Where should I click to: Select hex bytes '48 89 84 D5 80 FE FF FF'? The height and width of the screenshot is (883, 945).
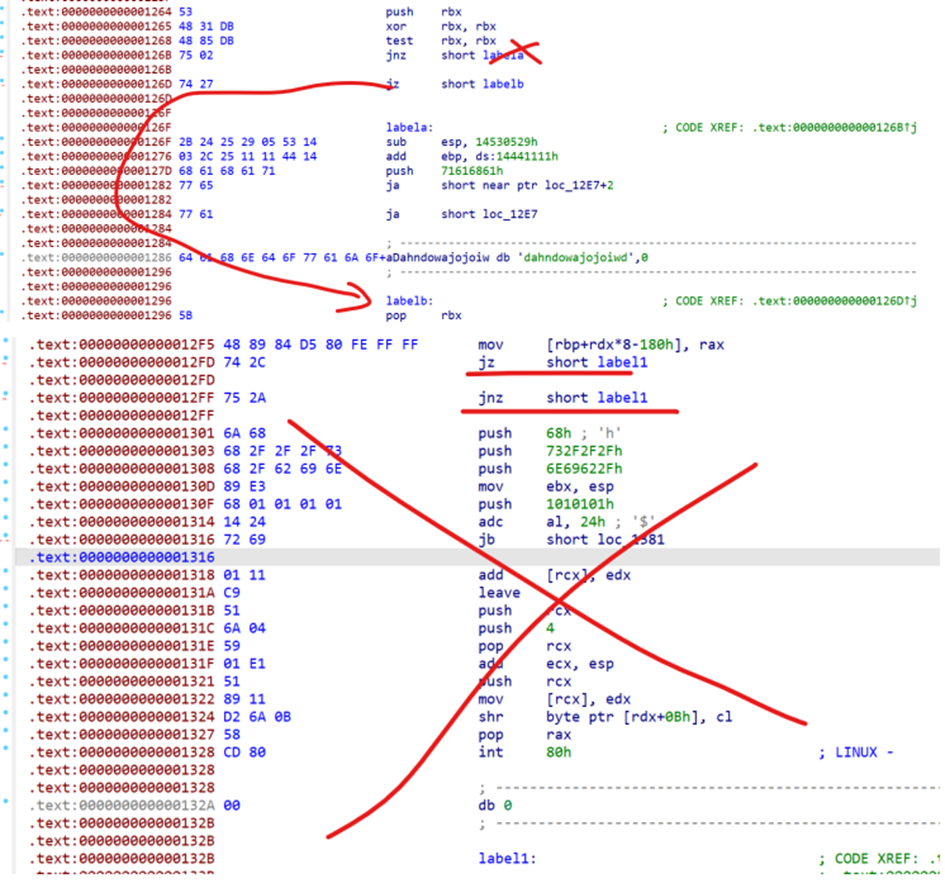[x=321, y=345]
